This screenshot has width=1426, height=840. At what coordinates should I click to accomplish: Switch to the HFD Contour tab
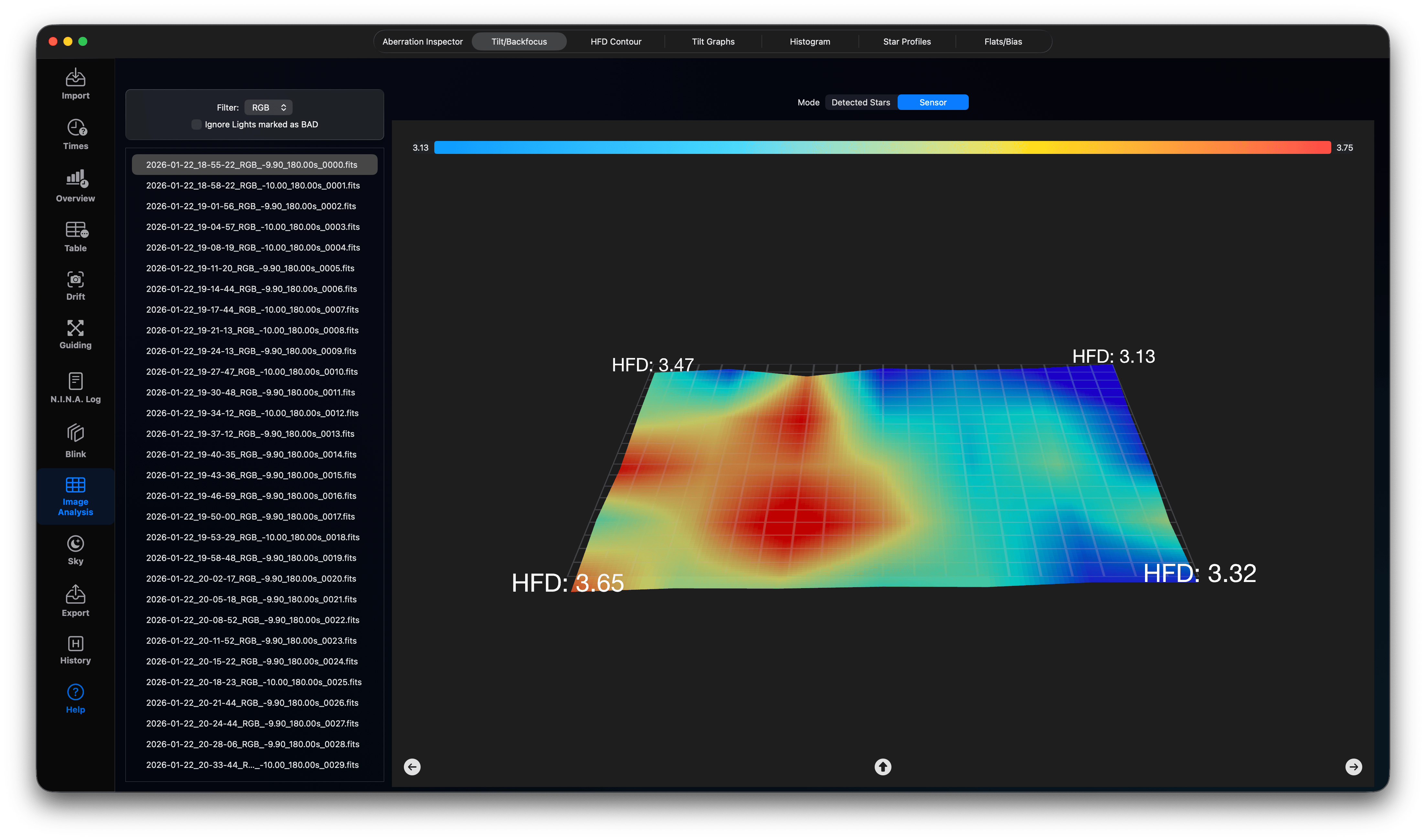coord(615,41)
